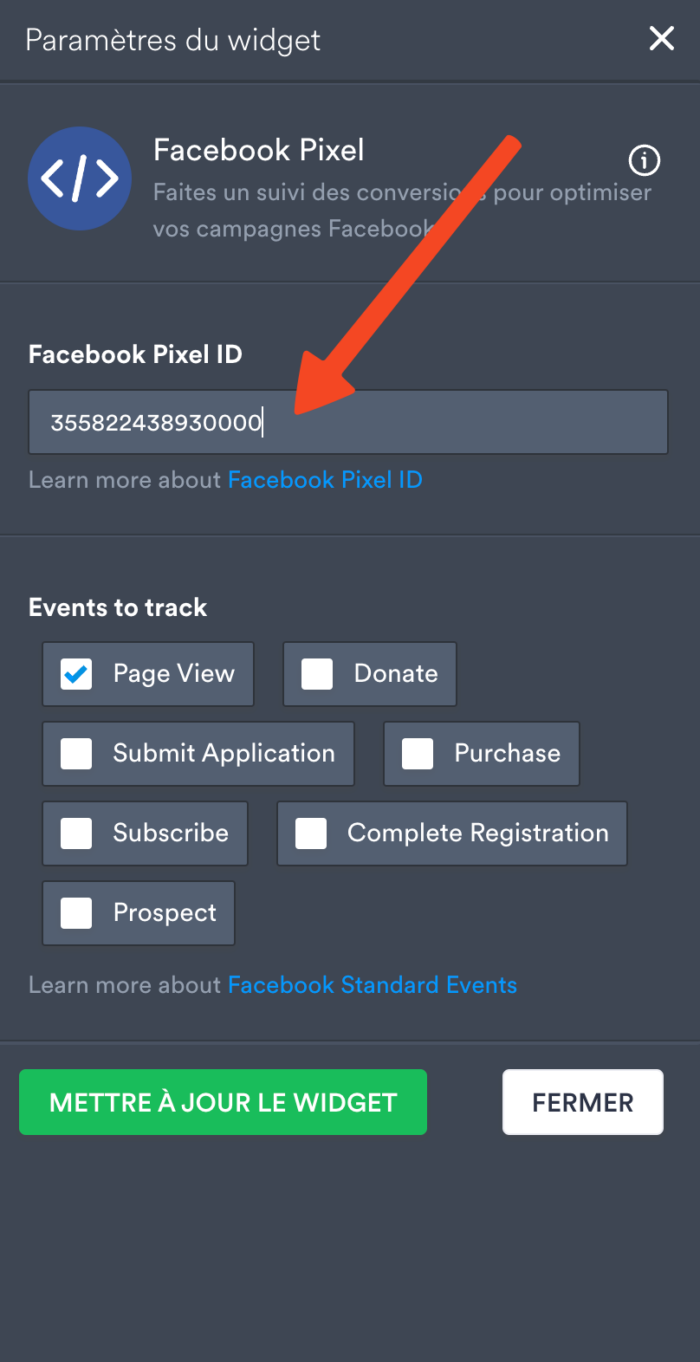Viewport: 700px width, 1362px height.
Task: Check the Subscribe event box
Action: pyautogui.click(x=77, y=833)
